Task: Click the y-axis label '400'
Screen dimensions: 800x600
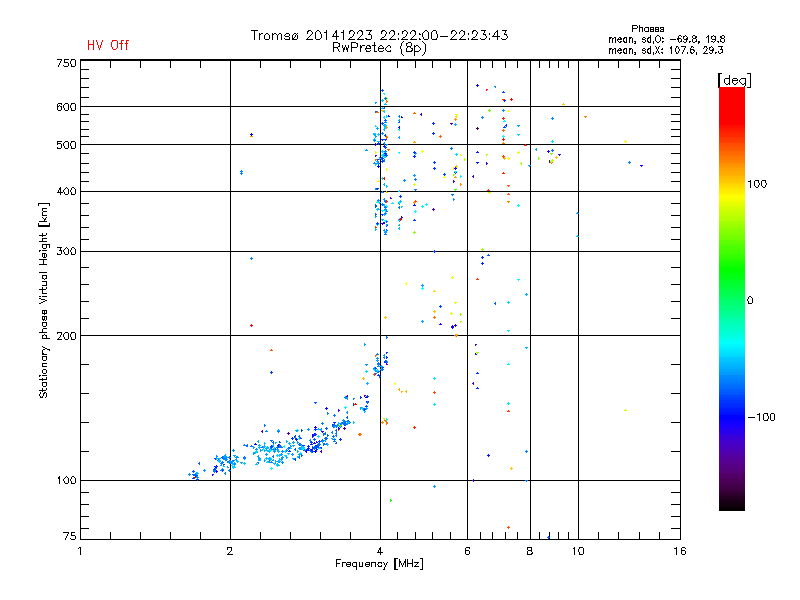Action: [x=66, y=192]
